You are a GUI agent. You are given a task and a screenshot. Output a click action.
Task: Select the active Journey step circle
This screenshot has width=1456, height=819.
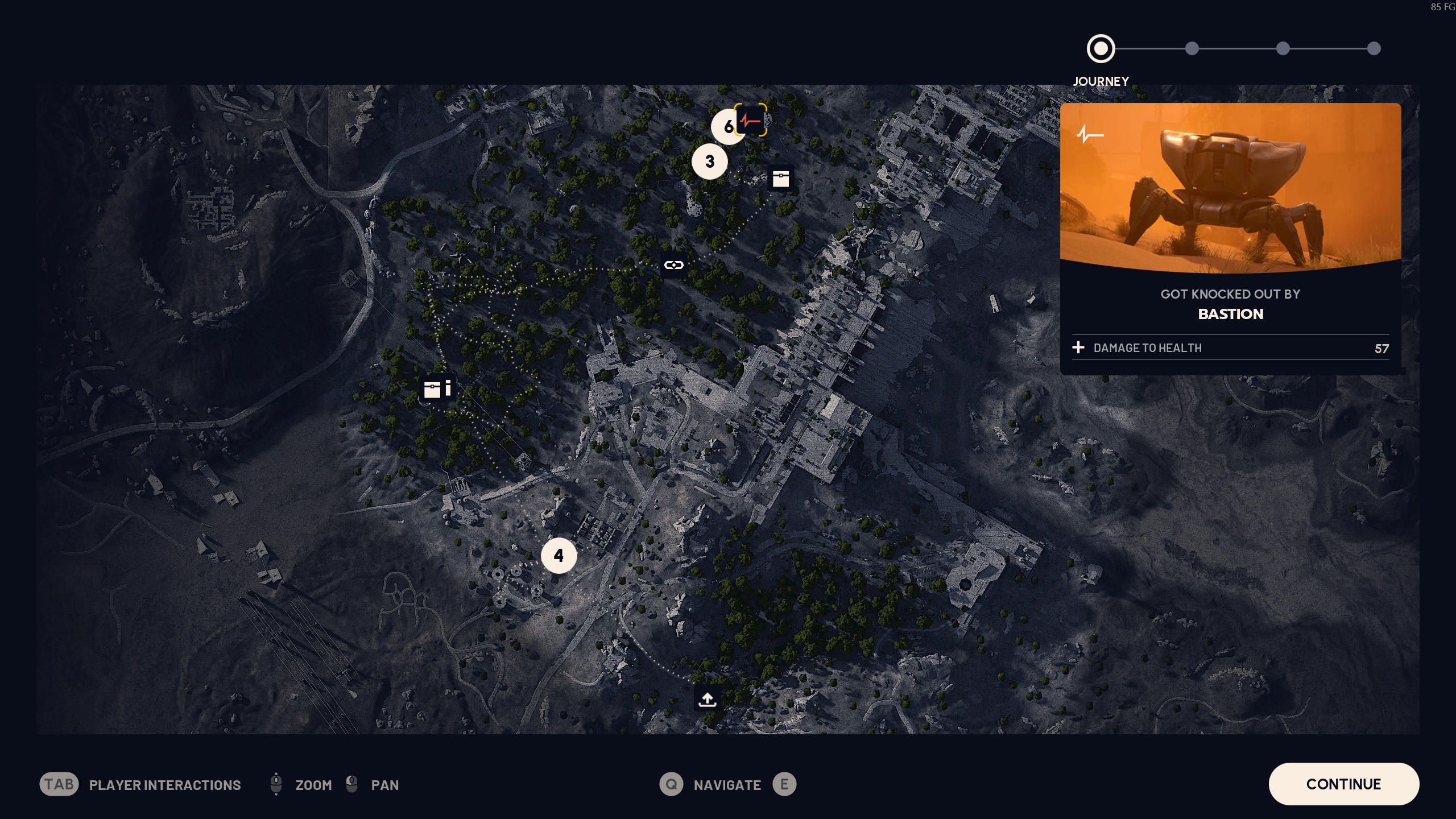1101,48
